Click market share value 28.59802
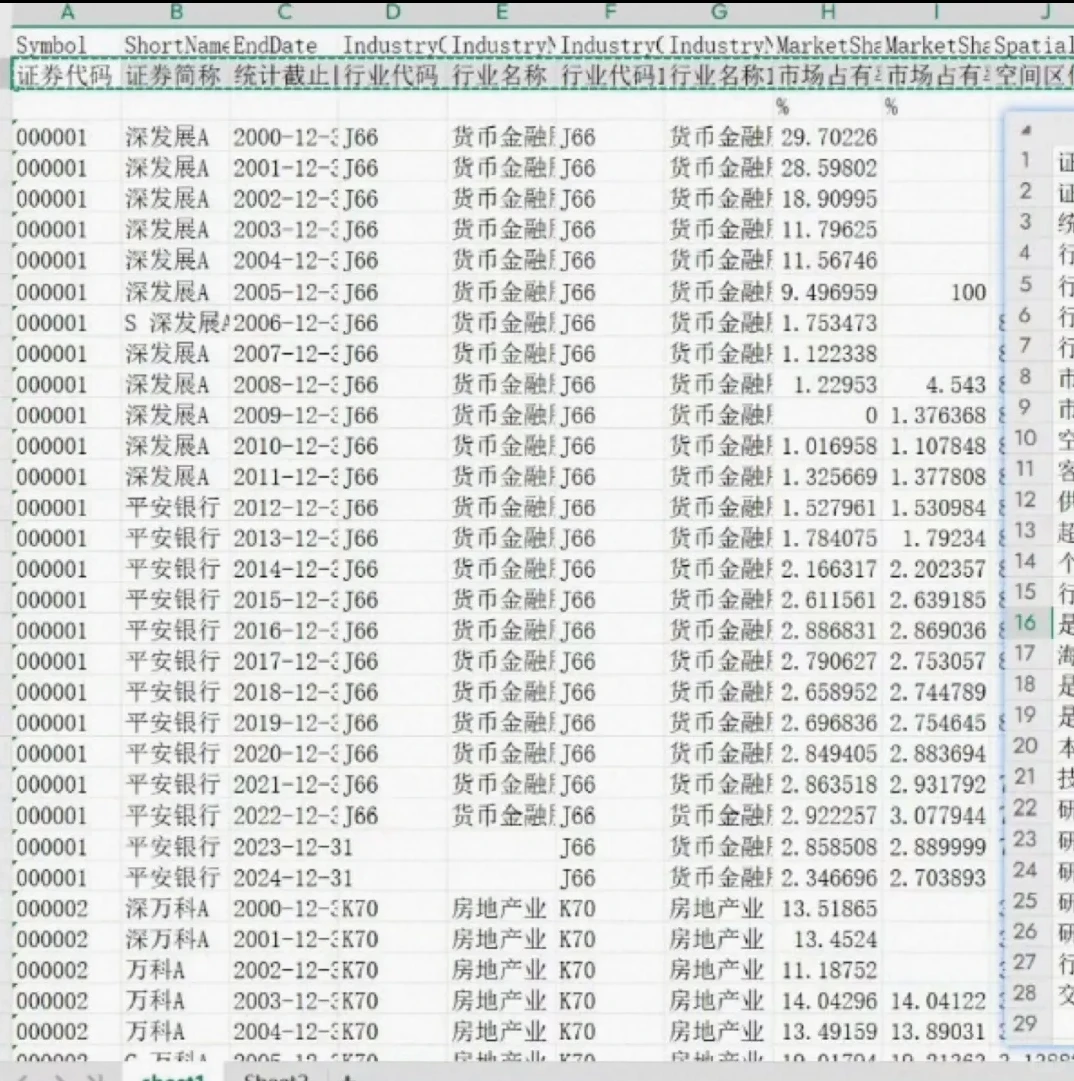The height and width of the screenshot is (1081, 1074). (829, 168)
